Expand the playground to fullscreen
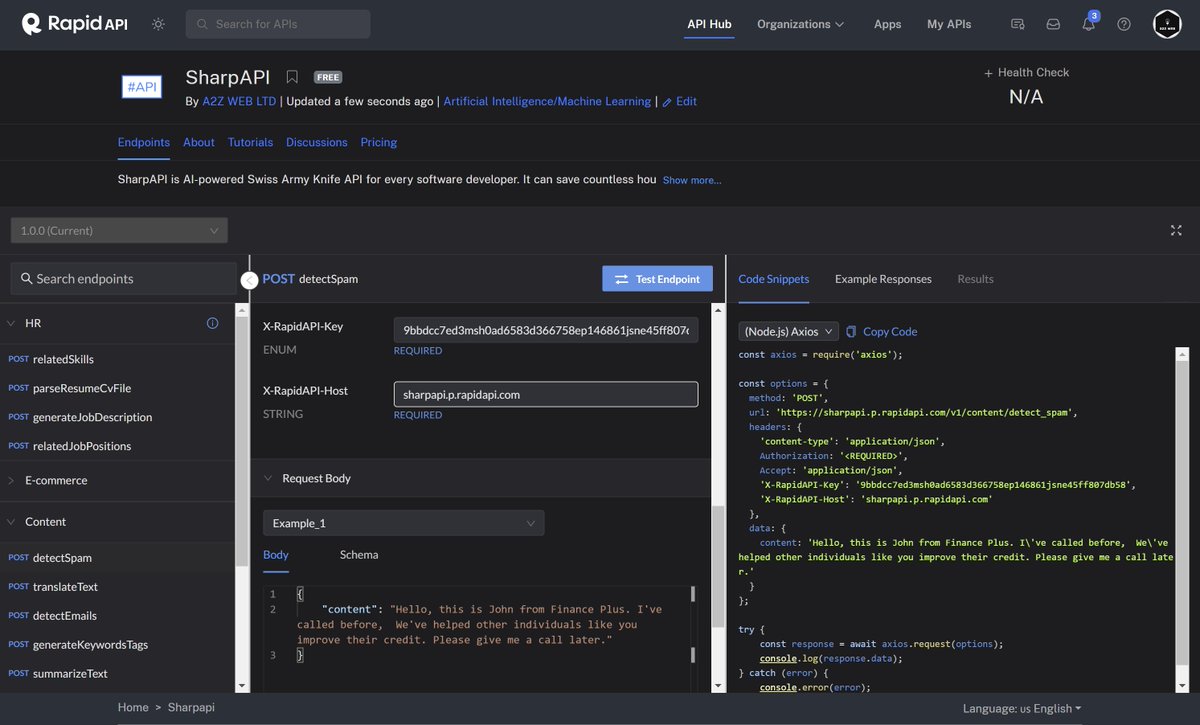 1176,230
